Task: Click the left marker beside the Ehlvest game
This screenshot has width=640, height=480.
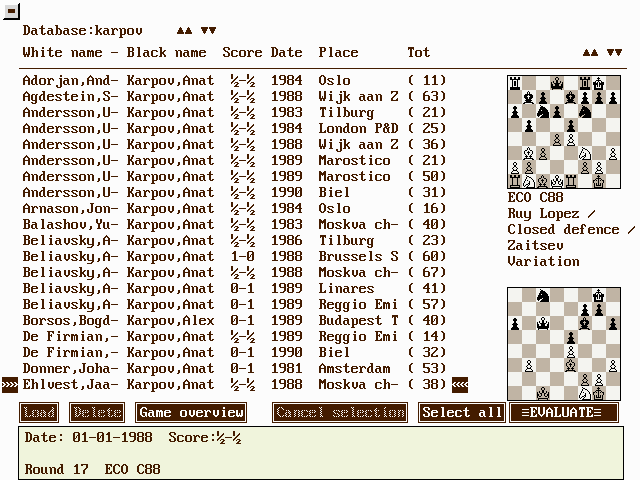Action: (x=10, y=385)
